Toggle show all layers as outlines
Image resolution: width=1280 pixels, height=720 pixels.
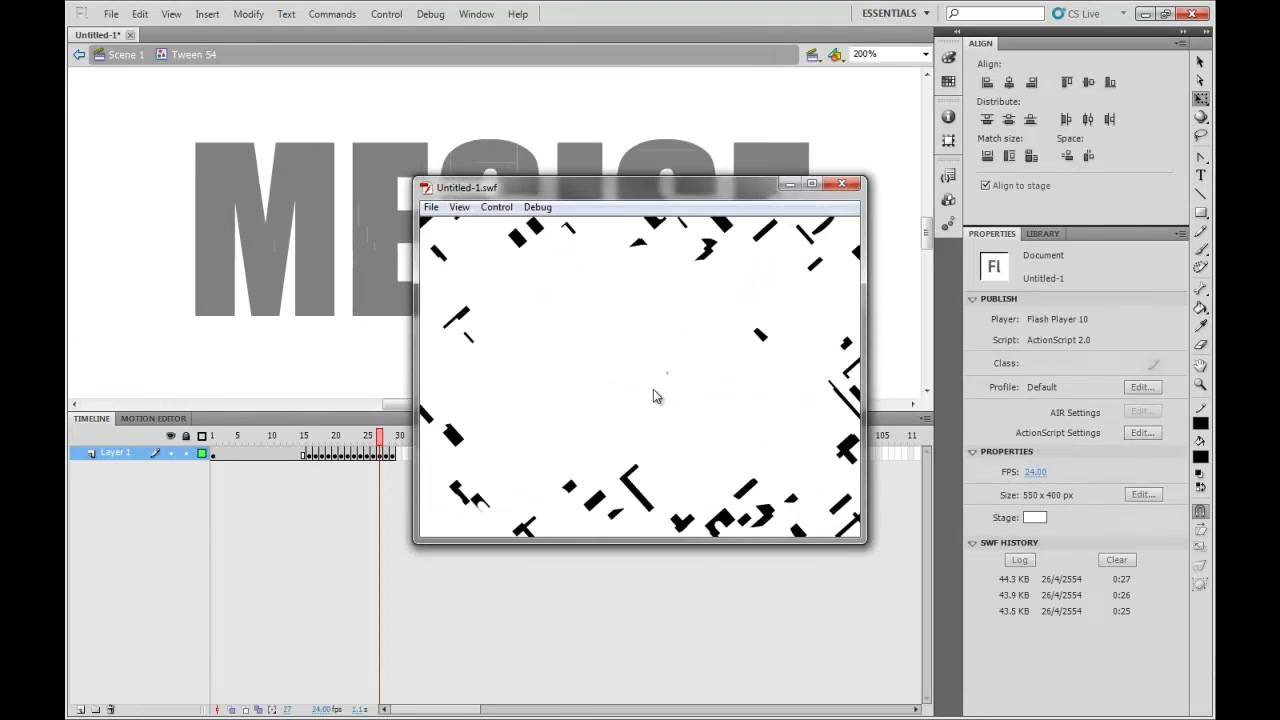coord(202,436)
